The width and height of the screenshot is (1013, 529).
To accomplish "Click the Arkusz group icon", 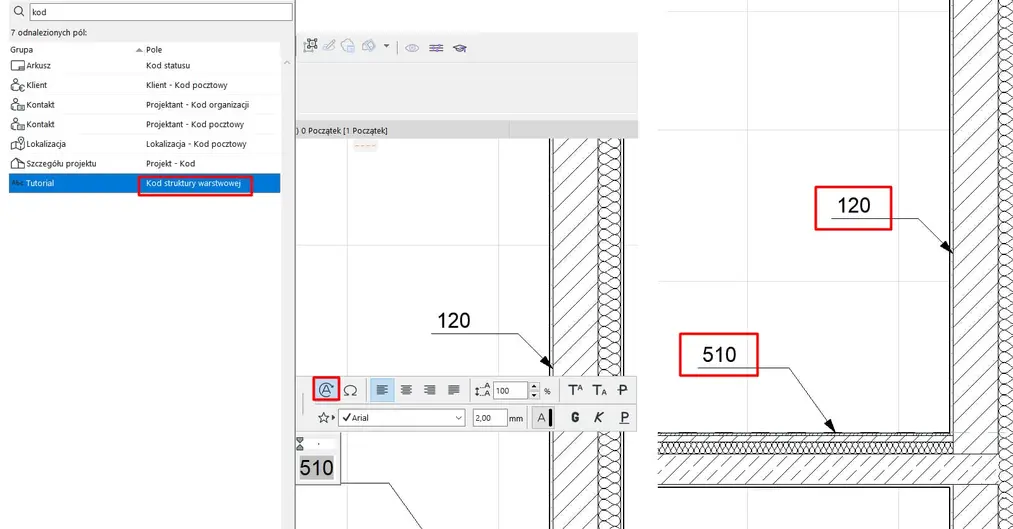I will pyautogui.click(x=17, y=65).
